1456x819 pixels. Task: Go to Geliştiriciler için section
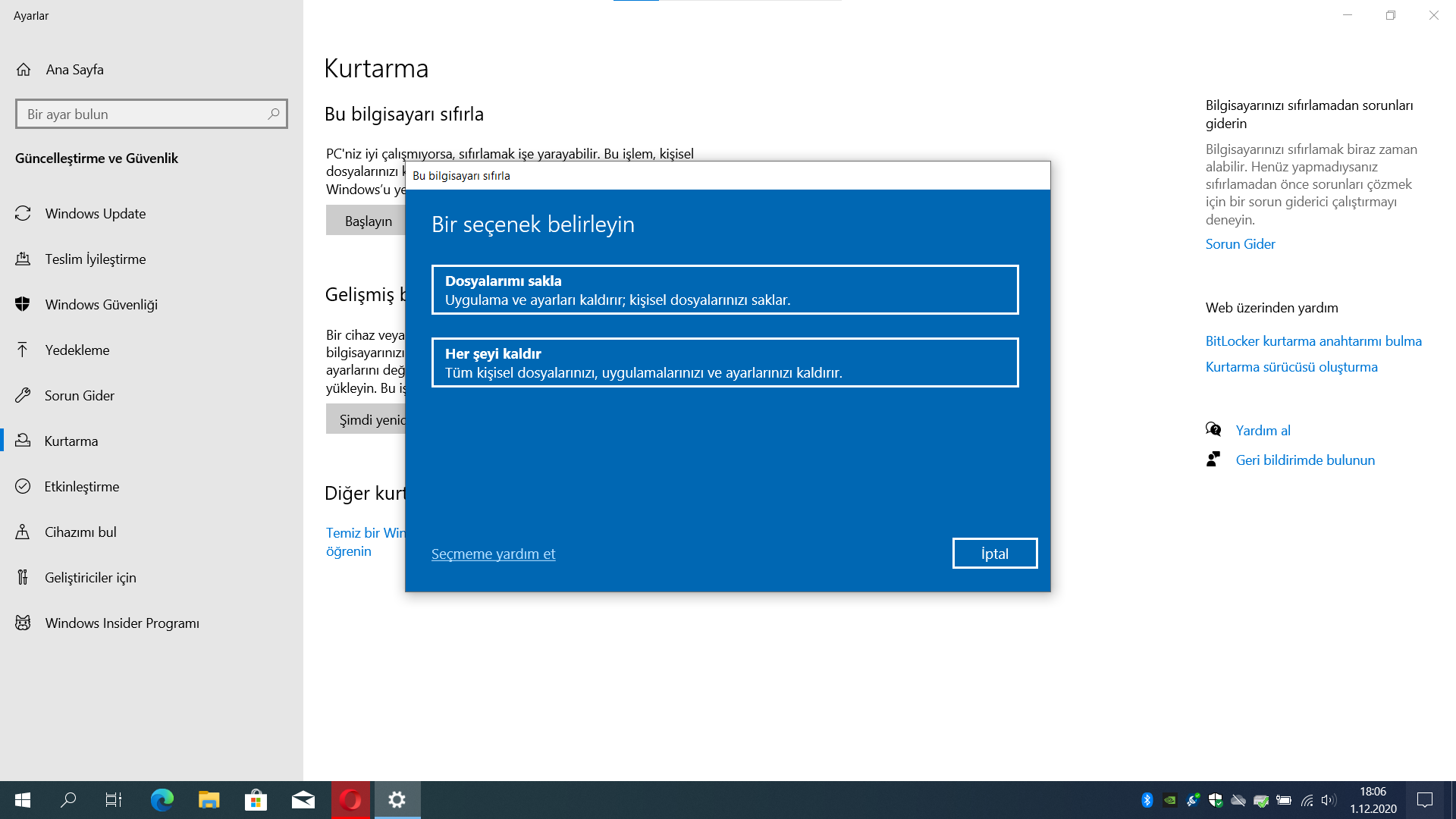click(90, 578)
